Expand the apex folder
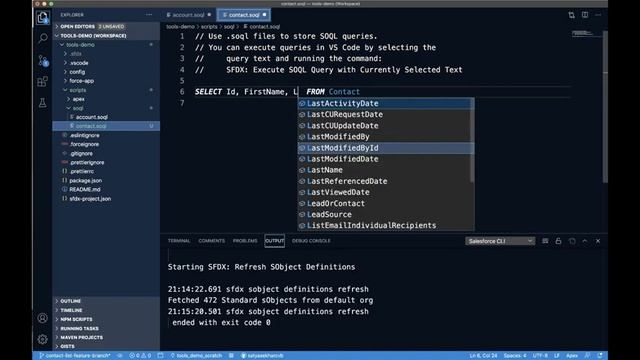Screen dimensions: 640x360 coord(106,99)
